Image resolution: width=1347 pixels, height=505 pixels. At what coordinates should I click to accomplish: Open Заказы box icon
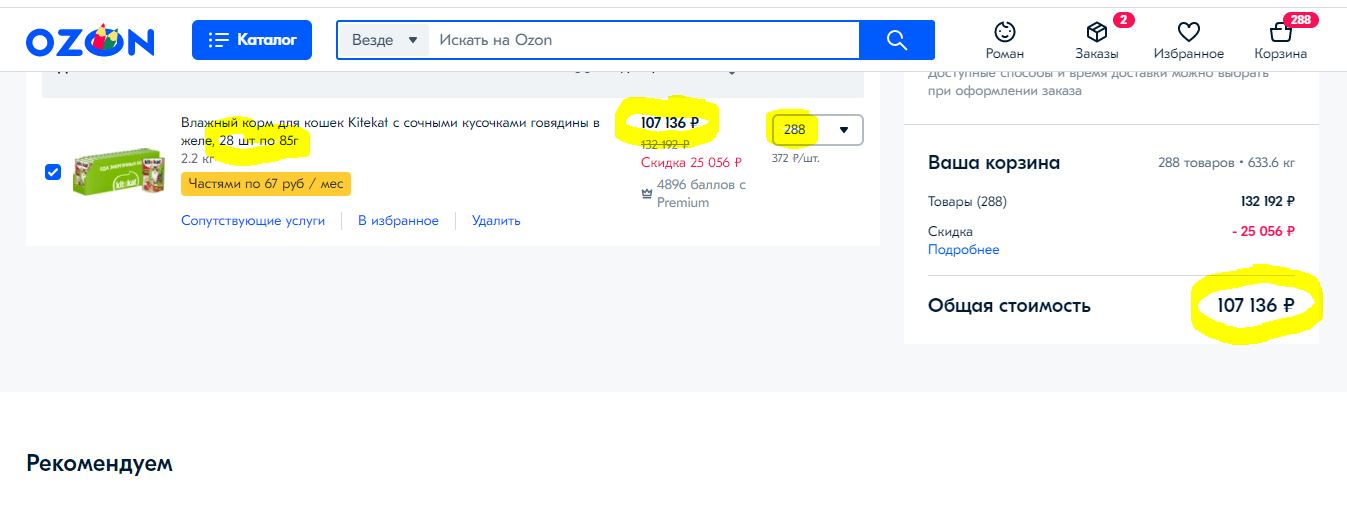pos(1097,32)
